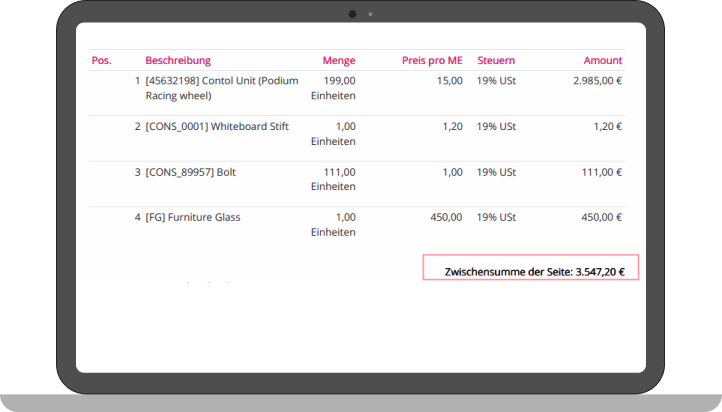Viewport: 722px width, 412px height.
Task: Click the 199,00 quantity value
Action: pos(339,81)
